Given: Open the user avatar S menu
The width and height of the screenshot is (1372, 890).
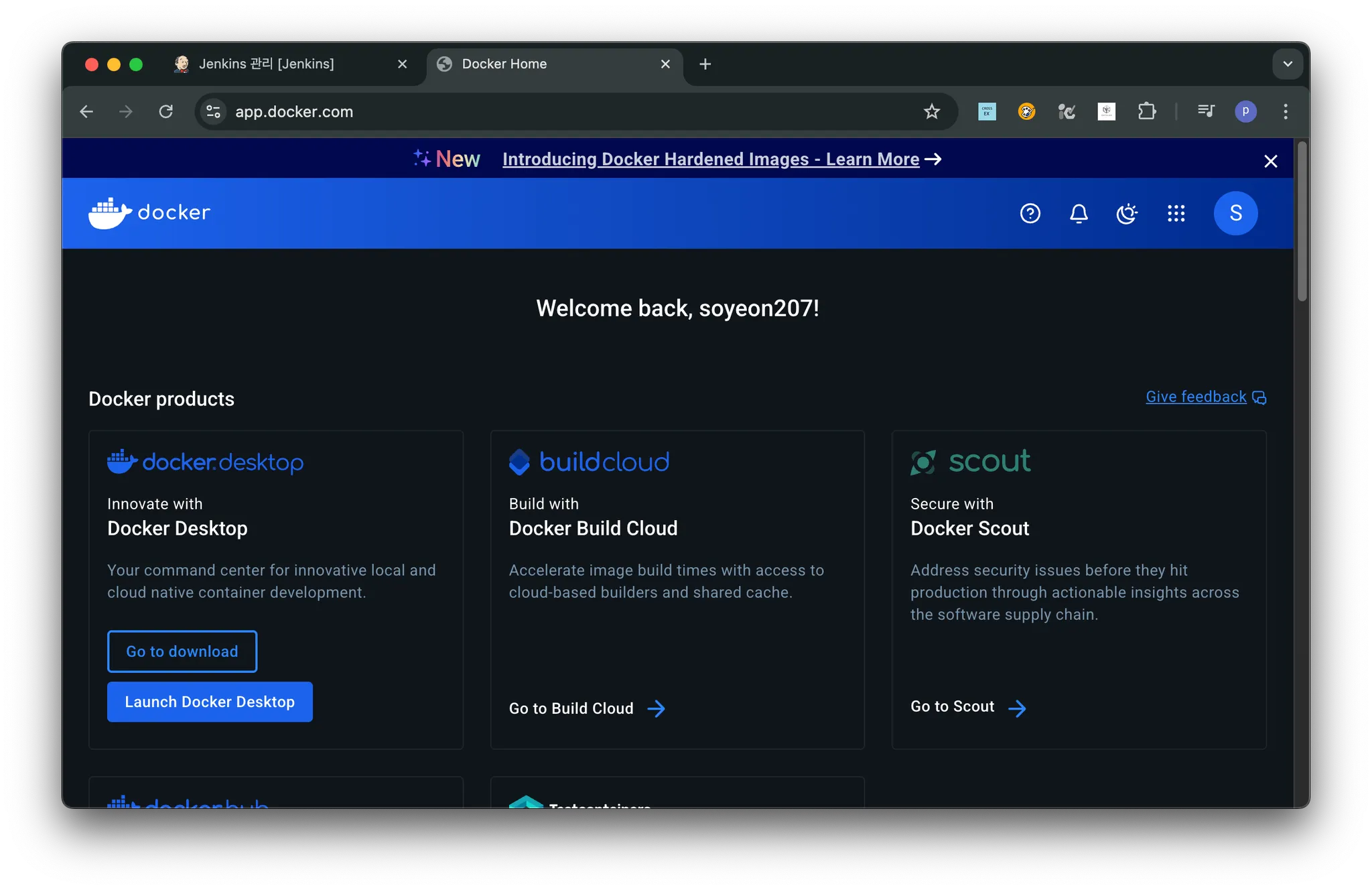Looking at the screenshot, I should (x=1235, y=213).
